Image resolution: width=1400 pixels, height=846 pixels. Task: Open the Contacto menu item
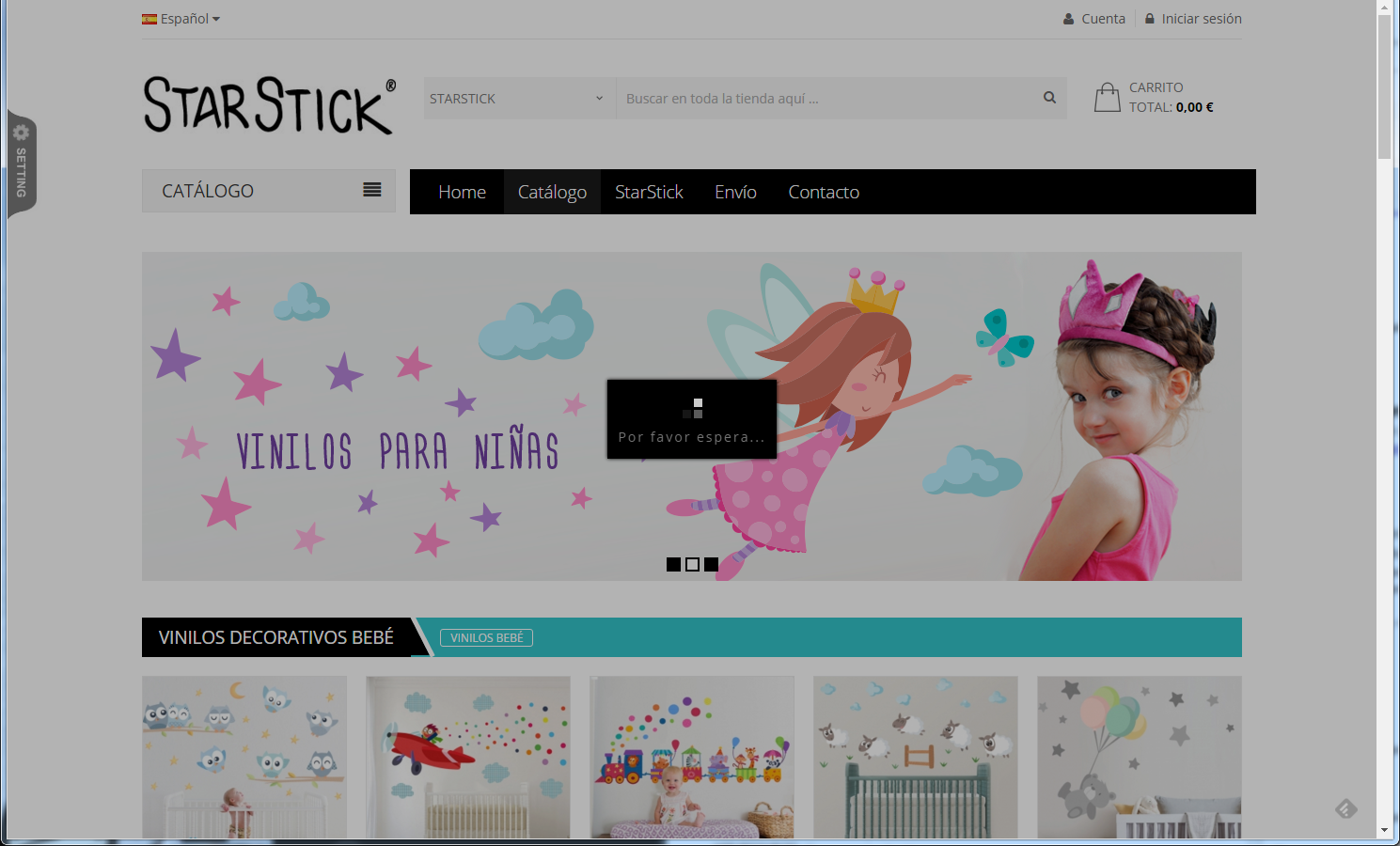(x=824, y=192)
